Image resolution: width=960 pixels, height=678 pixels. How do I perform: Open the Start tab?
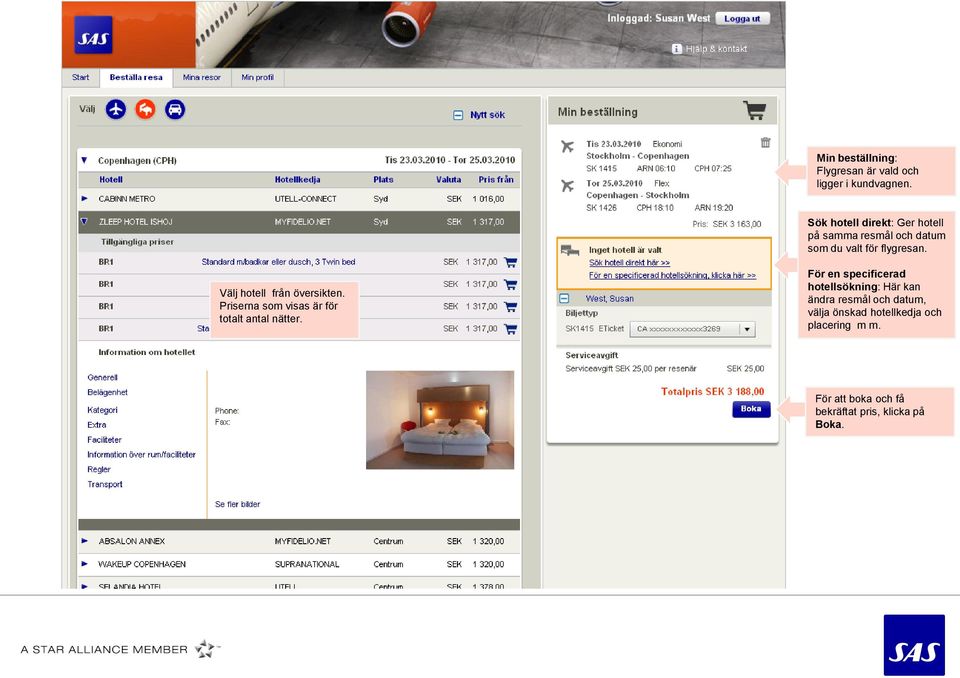tap(80, 78)
